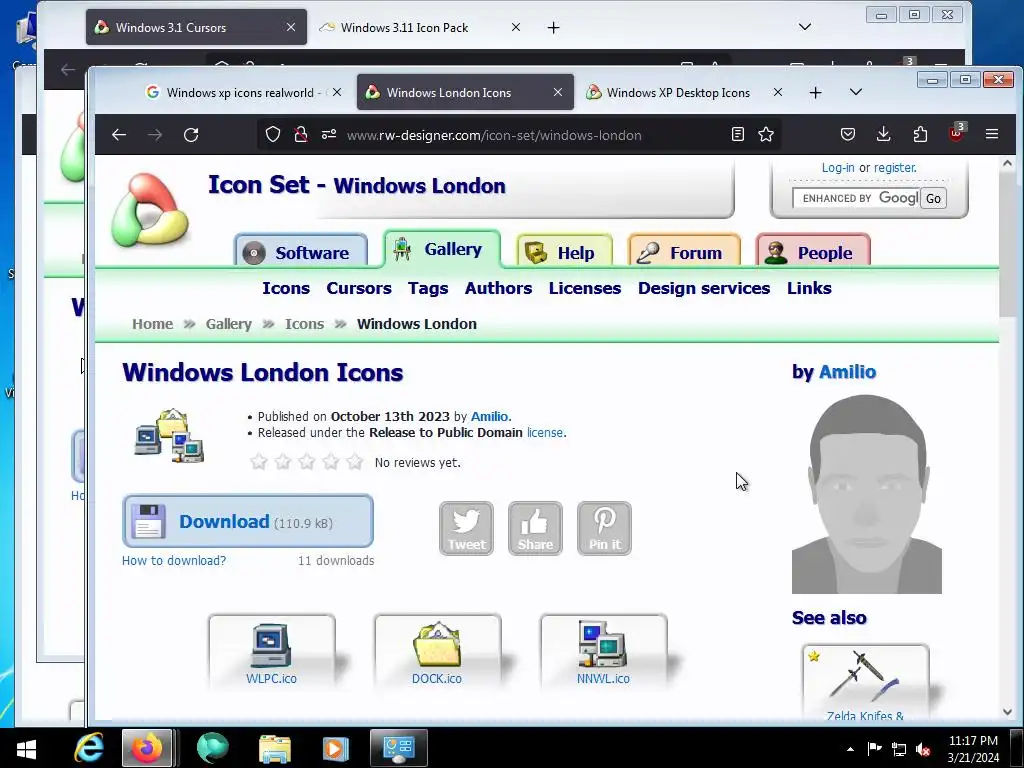The width and height of the screenshot is (1024, 768).
Task: Open the Firefox downloads panel
Action: (884, 135)
